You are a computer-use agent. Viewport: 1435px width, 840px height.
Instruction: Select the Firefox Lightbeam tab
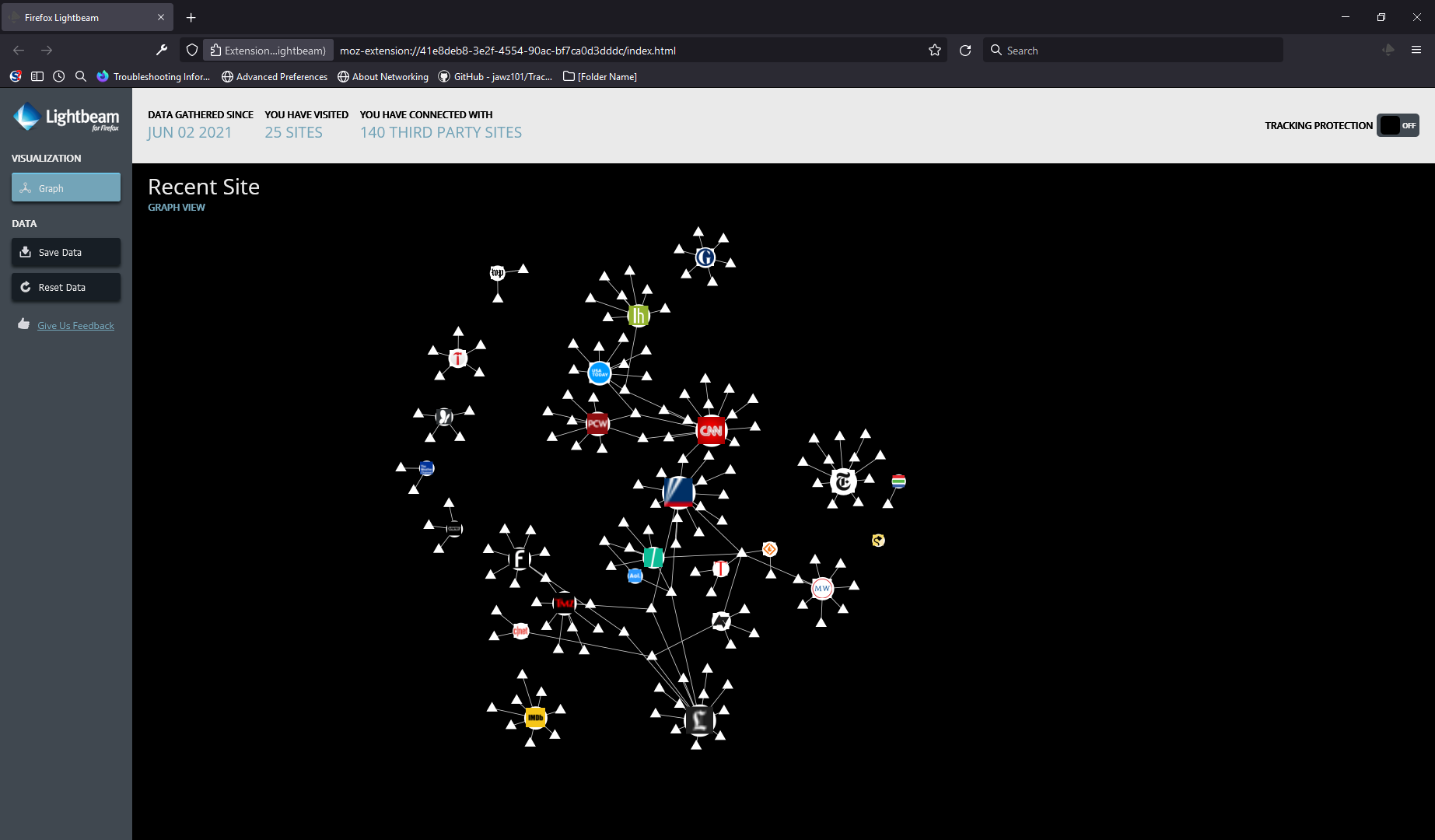click(87, 17)
